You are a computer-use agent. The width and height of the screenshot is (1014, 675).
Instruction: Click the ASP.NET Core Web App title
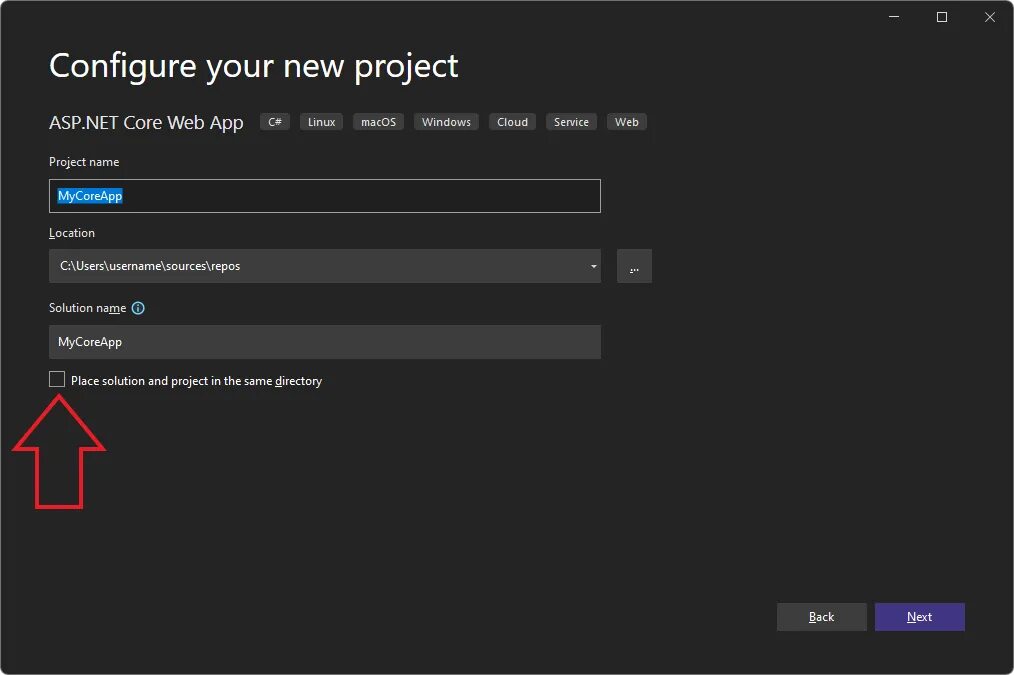point(146,122)
